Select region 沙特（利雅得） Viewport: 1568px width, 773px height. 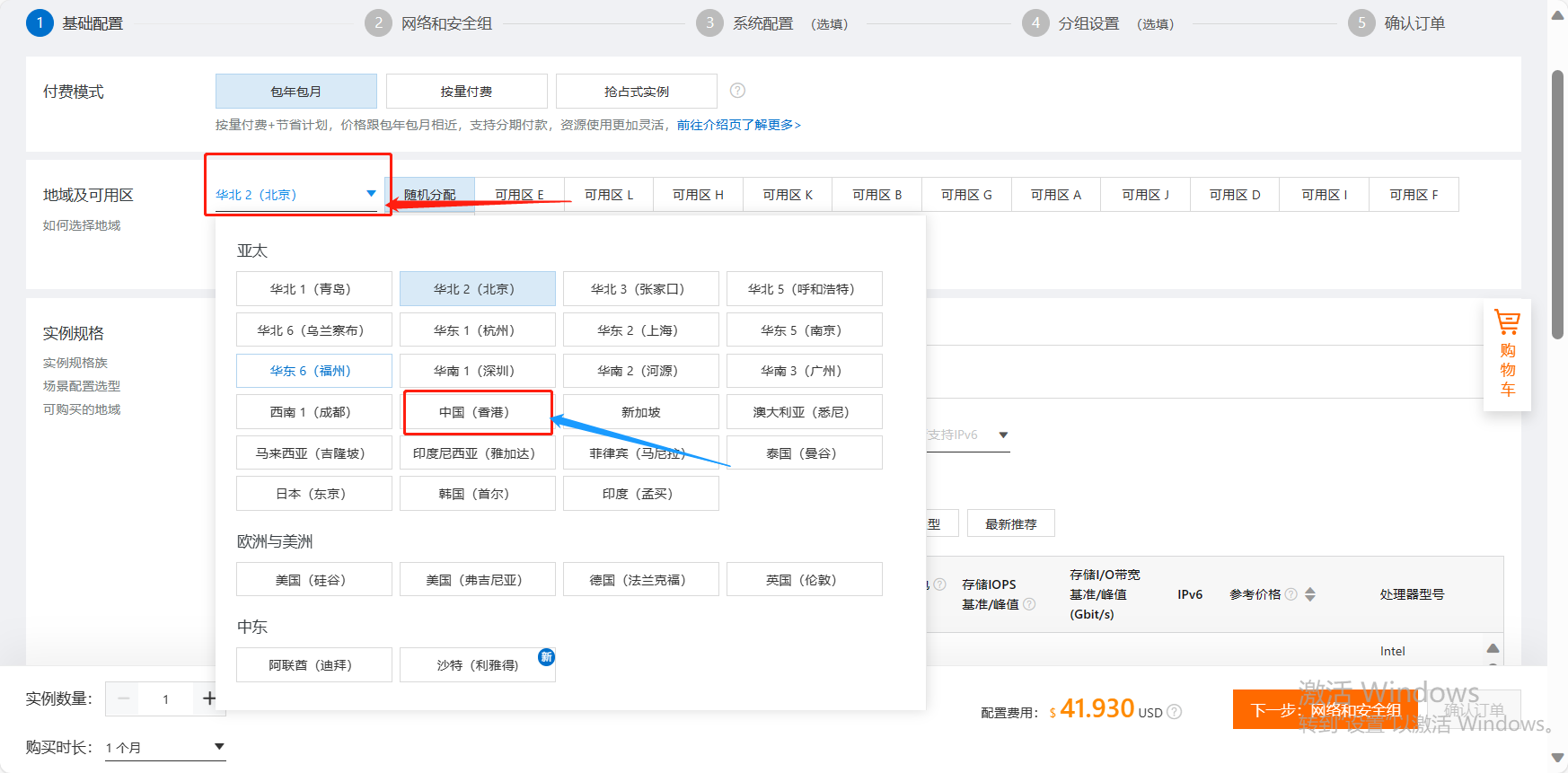click(x=478, y=665)
